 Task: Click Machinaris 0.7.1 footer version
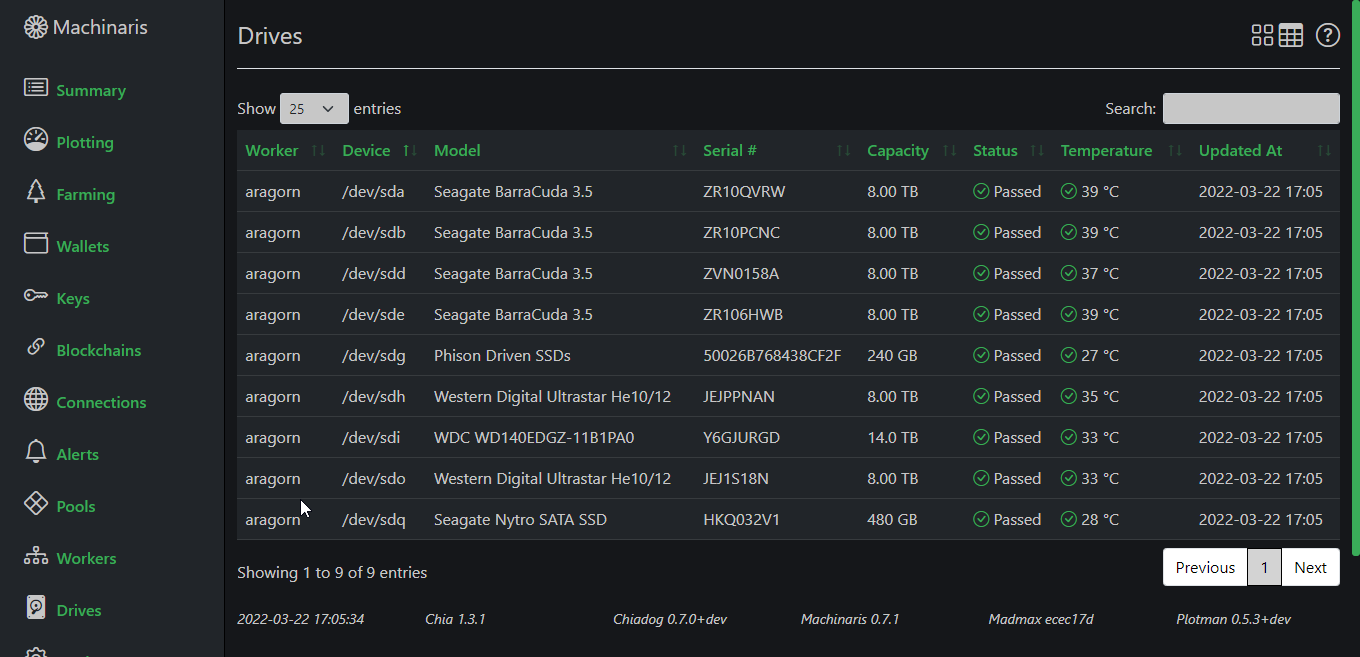(850, 619)
